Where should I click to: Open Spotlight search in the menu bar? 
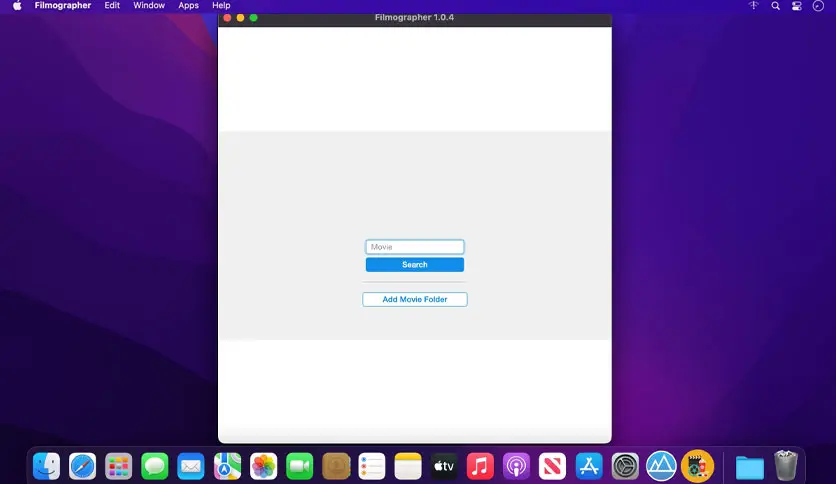pos(775,6)
